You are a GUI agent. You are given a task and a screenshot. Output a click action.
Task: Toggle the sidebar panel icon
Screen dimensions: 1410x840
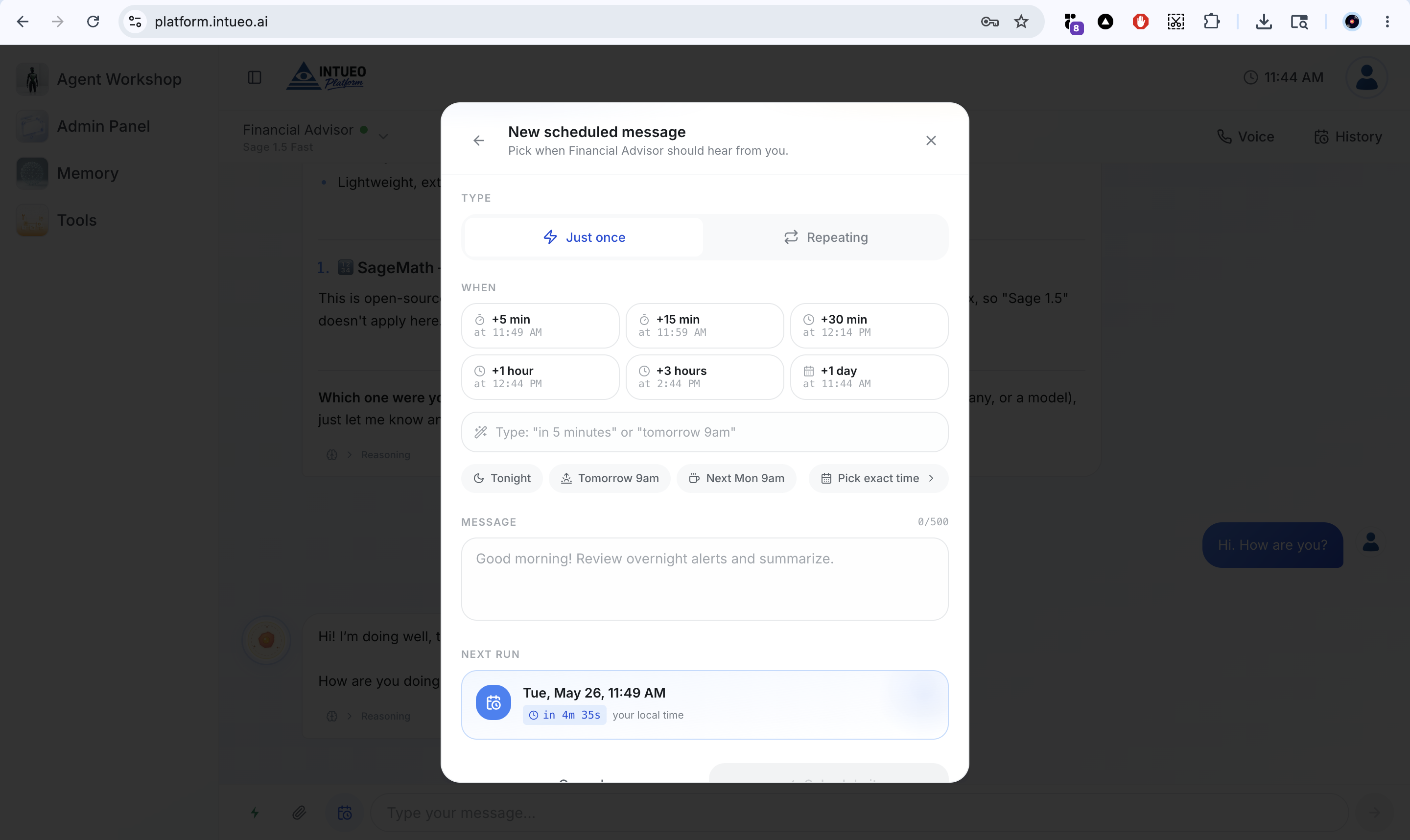click(x=255, y=77)
